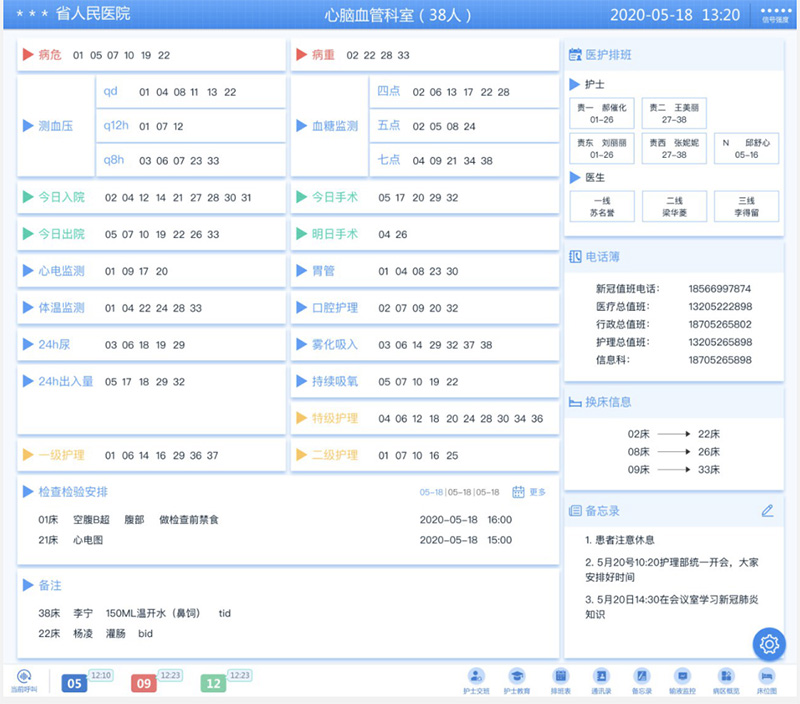800x704 pixels.
Task: Click the 信号强度 signal strength indicator
Action: coord(776,14)
